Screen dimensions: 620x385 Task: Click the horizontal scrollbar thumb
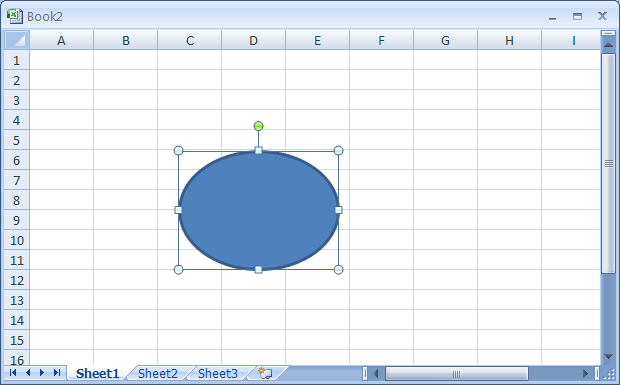click(x=457, y=373)
